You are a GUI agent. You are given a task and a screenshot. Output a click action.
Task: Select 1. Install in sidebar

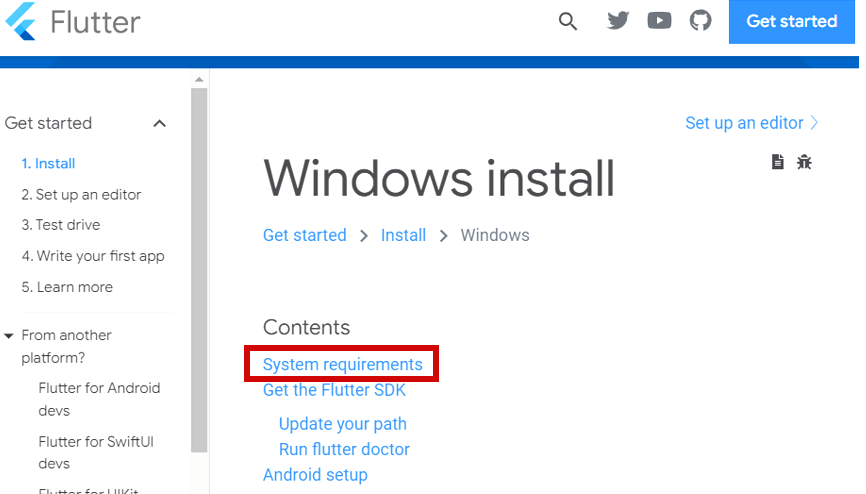(48, 164)
